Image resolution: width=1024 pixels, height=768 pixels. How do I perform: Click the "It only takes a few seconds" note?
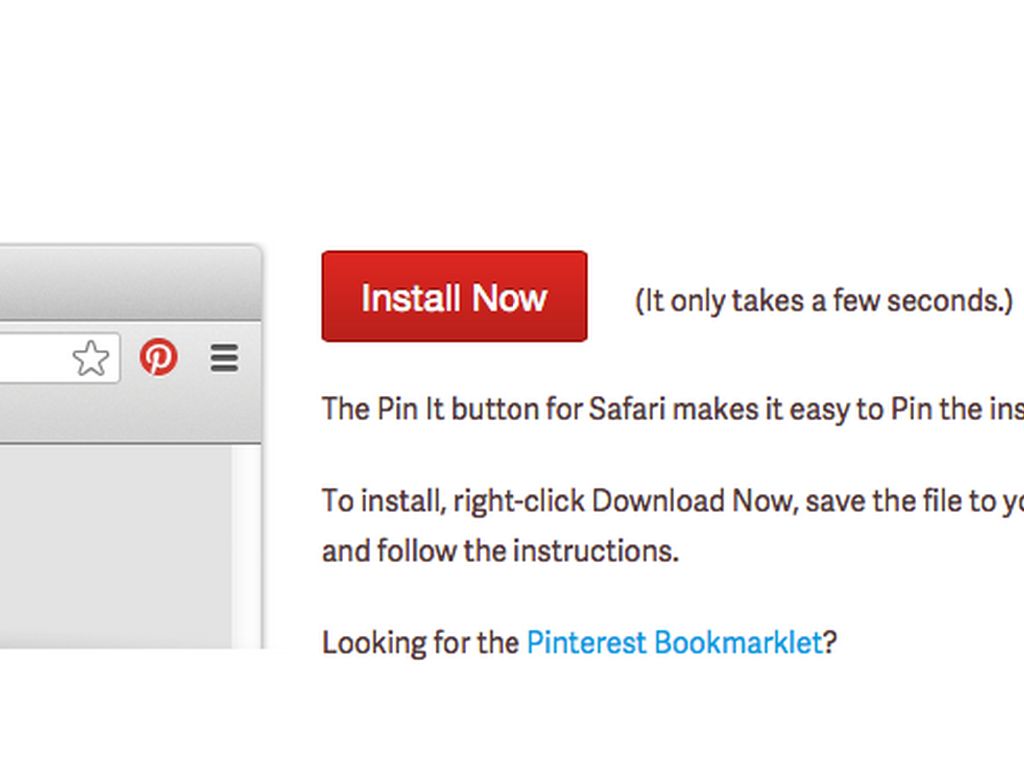824,300
